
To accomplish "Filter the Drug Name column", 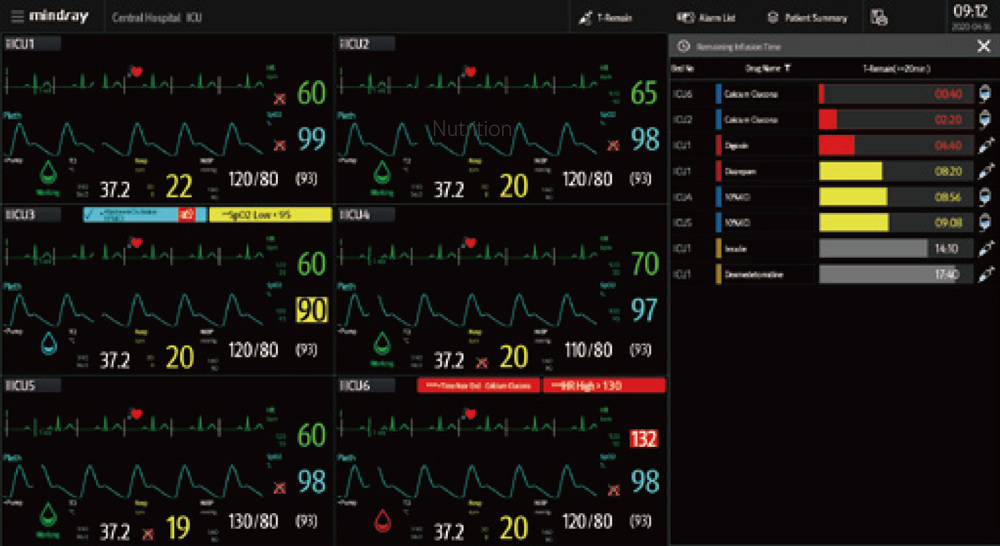I will coord(787,68).
